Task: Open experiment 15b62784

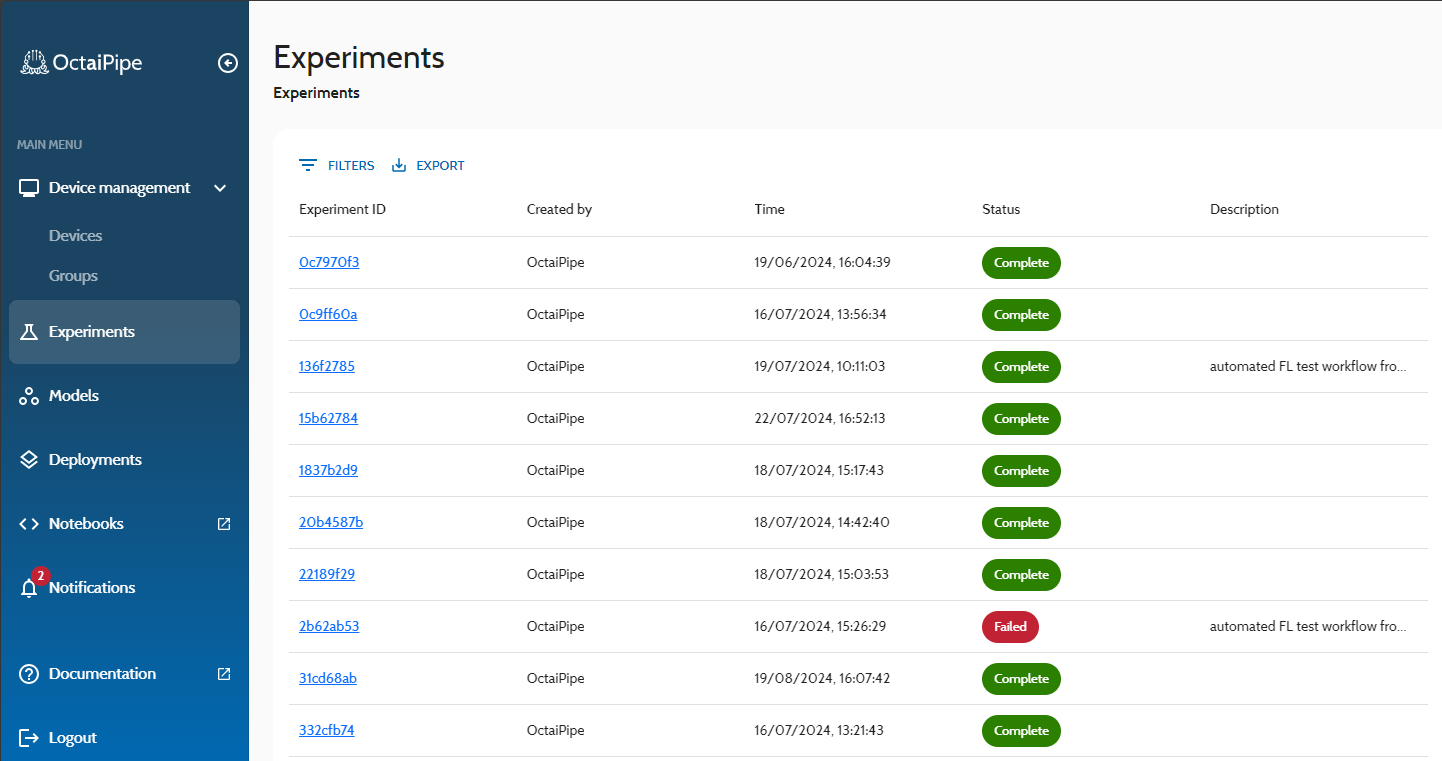Action: tap(328, 419)
